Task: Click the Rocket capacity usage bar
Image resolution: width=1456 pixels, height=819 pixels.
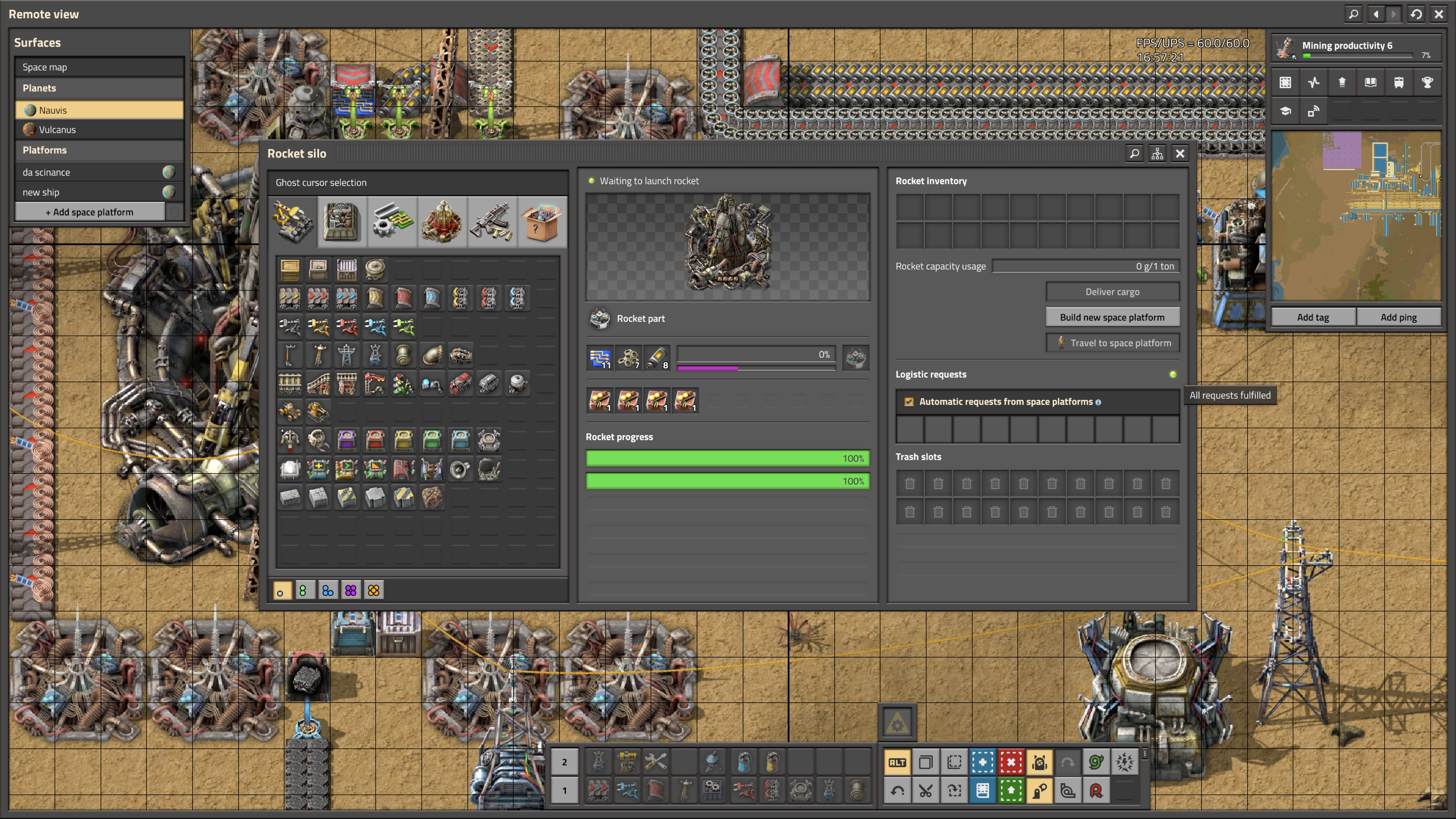Action: tap(1086, 266)
